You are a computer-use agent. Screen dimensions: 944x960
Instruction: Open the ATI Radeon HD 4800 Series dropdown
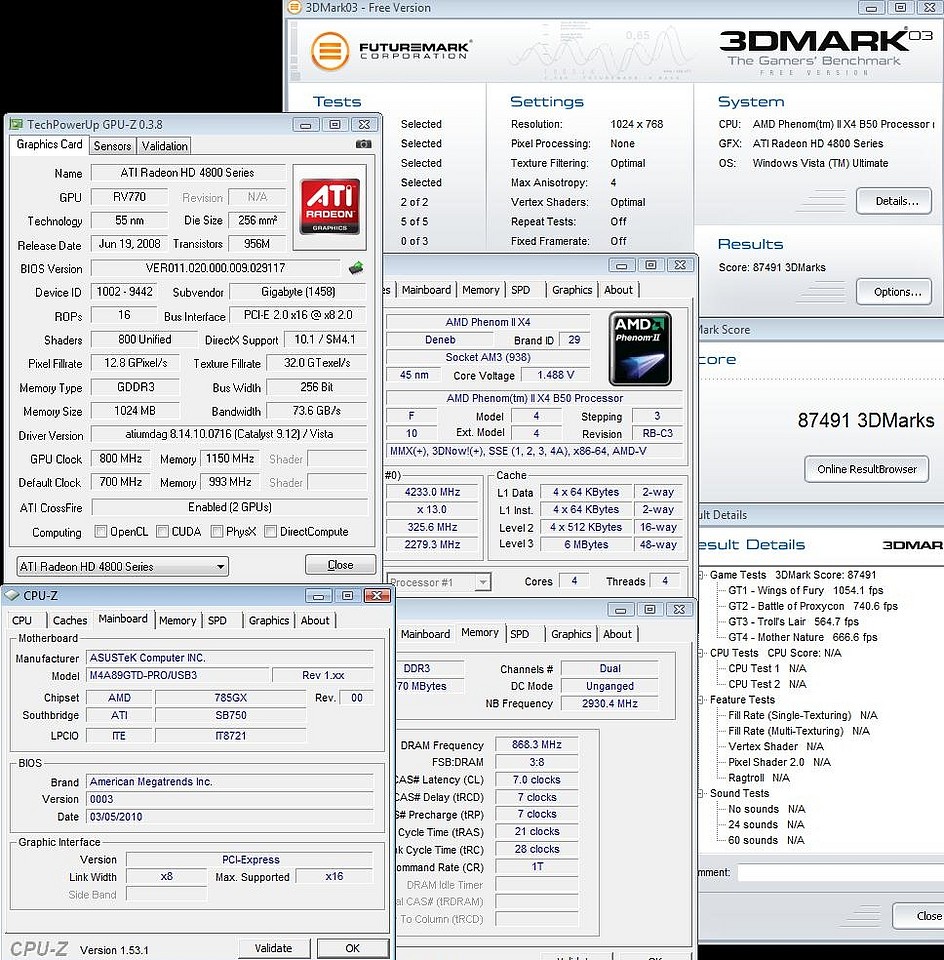[x=122, y=567]
